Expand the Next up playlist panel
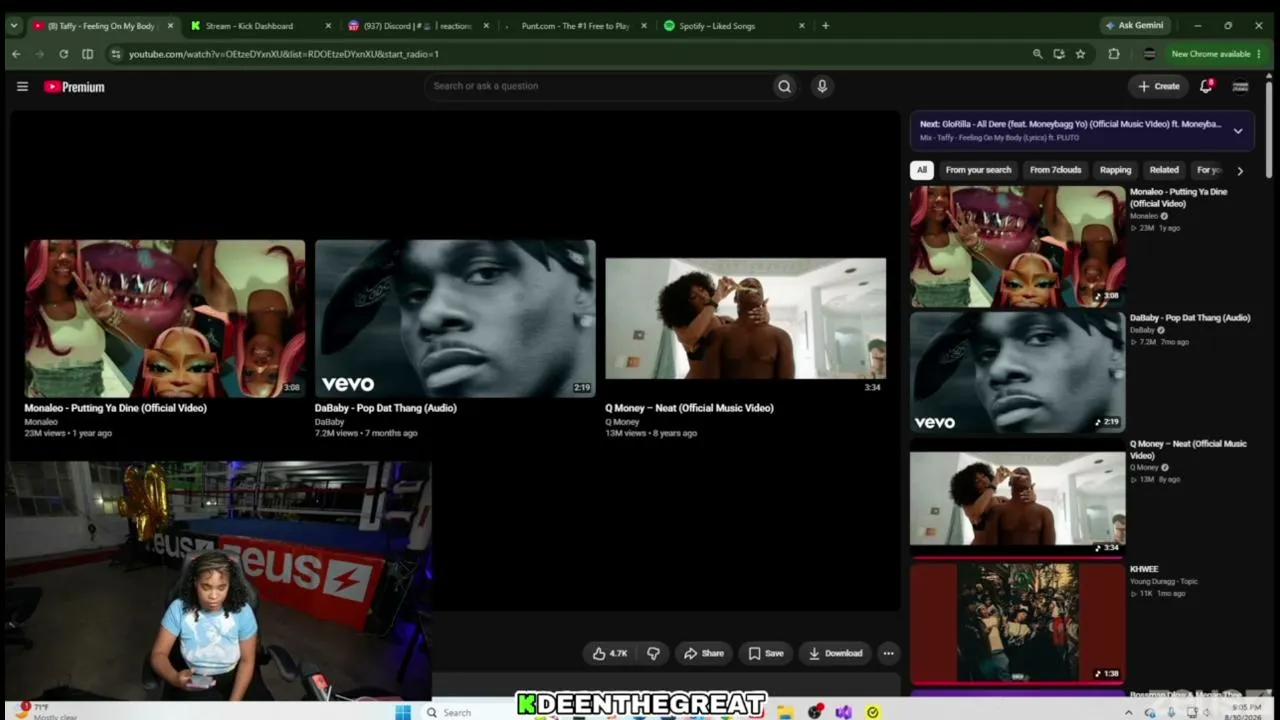Screen dimensions: 1280x720 click(x=1238, y=131)
